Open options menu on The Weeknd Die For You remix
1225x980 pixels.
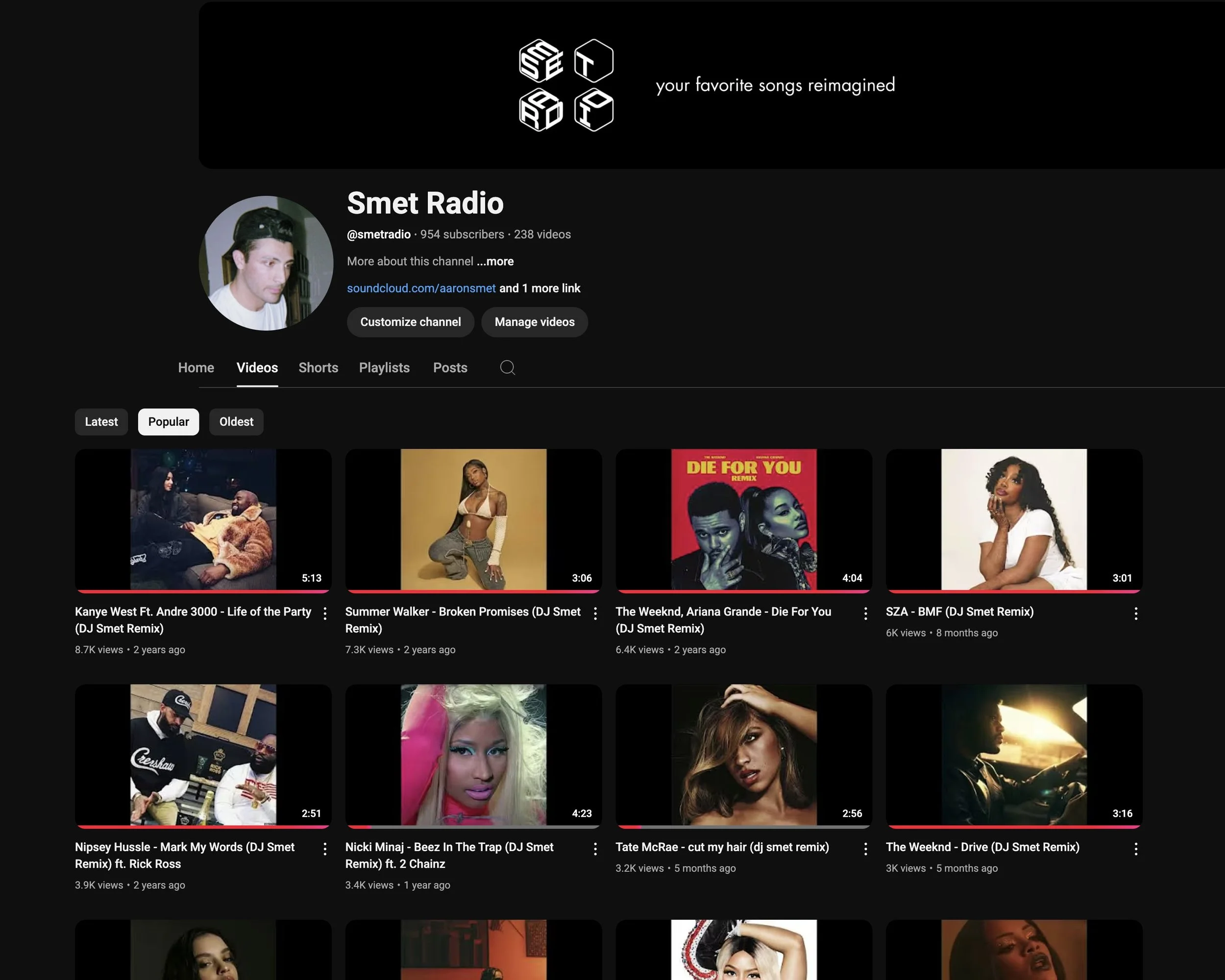coord(865,613)
